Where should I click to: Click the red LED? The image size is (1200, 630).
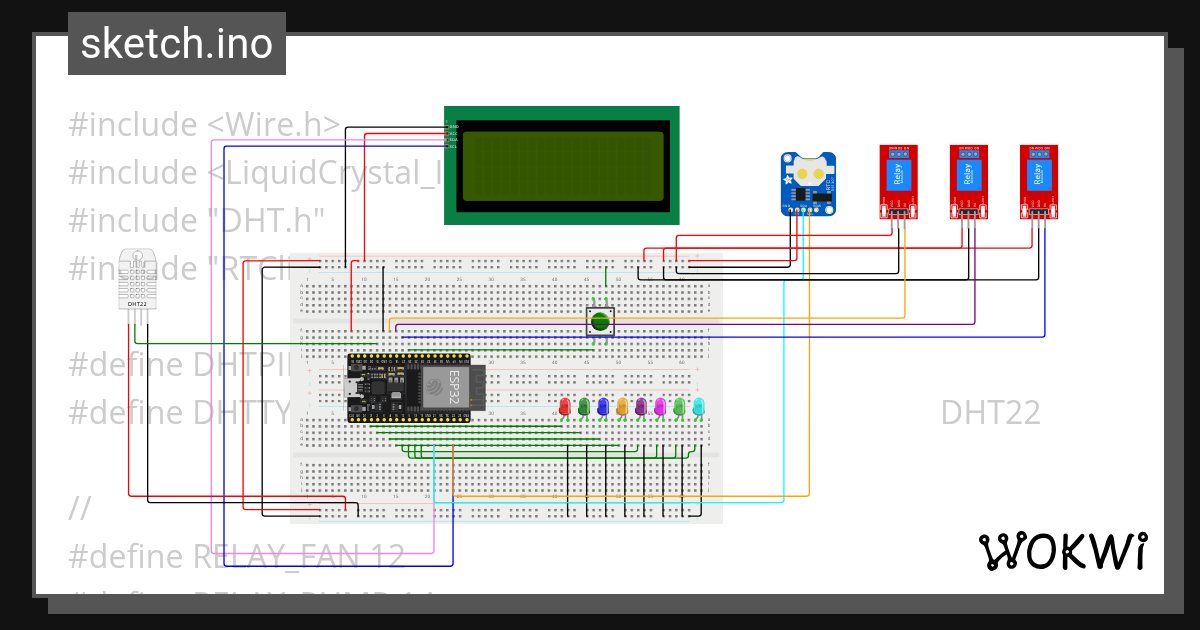[x=565, y=407]
